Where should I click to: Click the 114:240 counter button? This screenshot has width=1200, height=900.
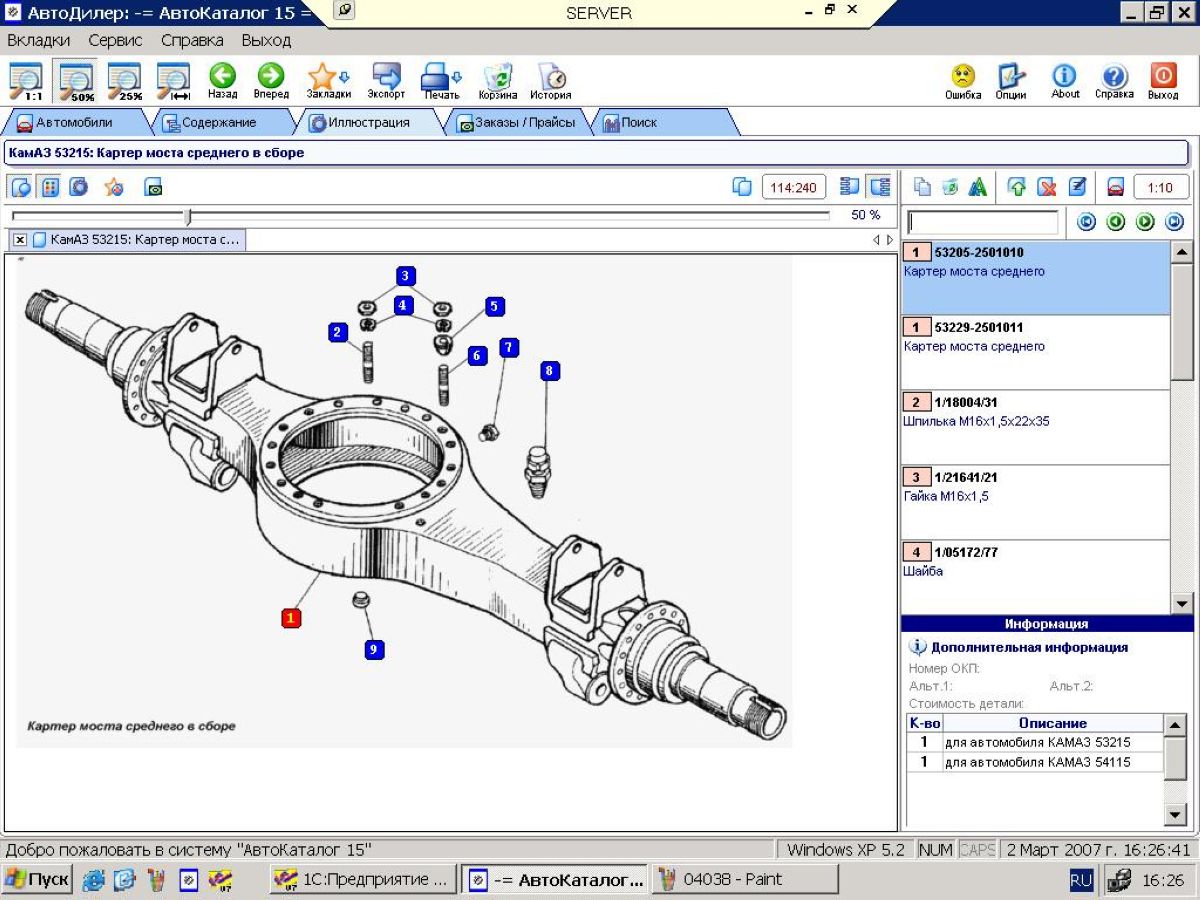click(794, 187)
